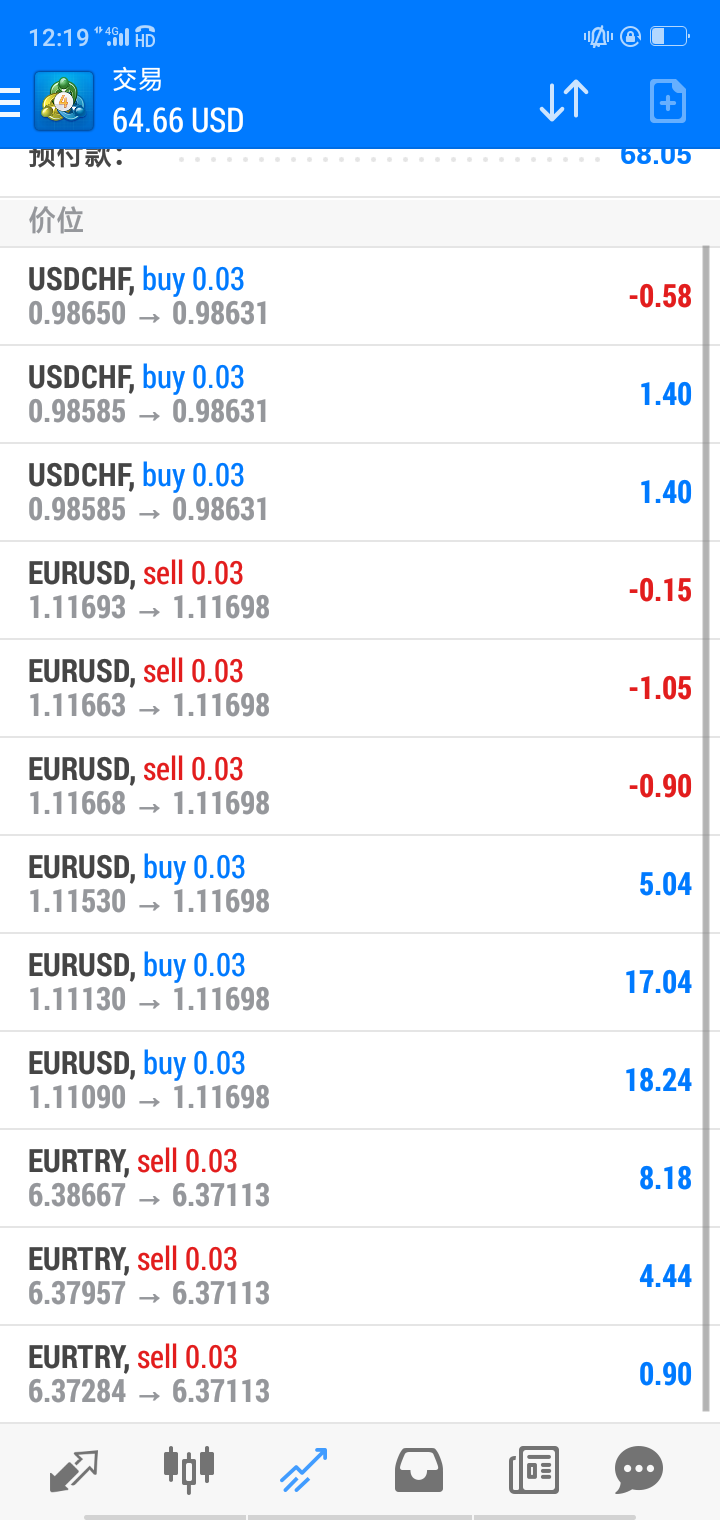This screenshot has width=720, height=1520.
Task: Select USDCHF buy position opened at 0.98650
Action: tap(350, 296)
